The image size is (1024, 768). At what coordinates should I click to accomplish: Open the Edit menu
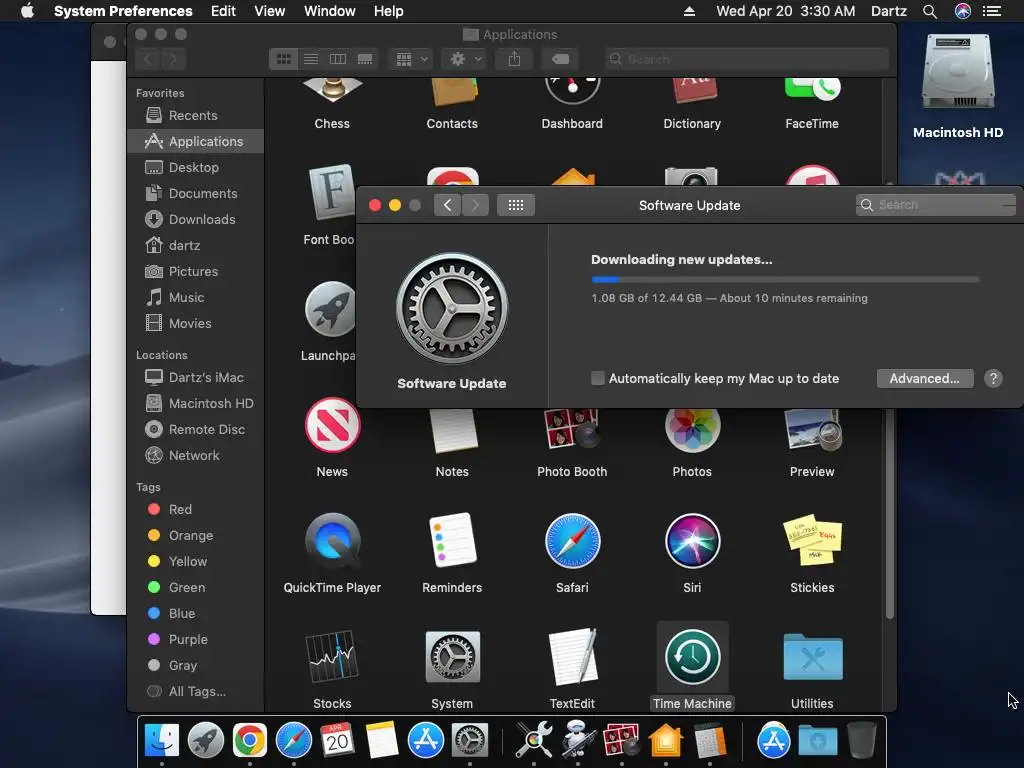tap(223, 11)
